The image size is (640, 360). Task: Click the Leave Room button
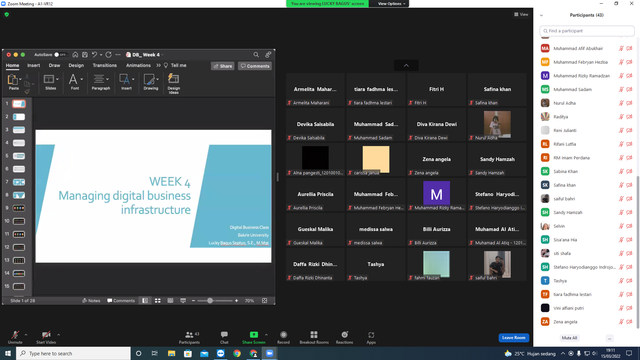(x=513, y=338)
